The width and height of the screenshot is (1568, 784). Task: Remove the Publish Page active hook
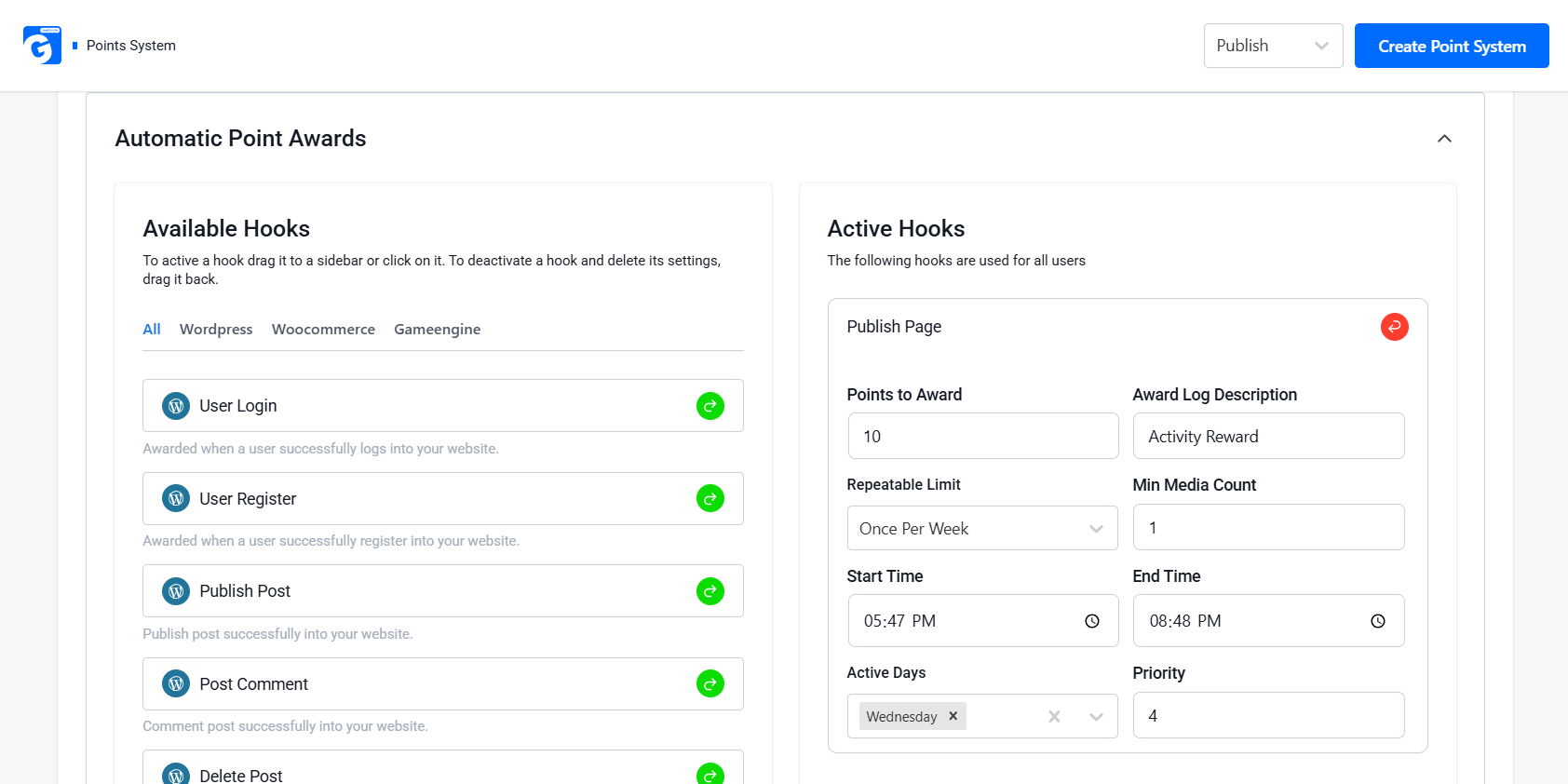pos(1394,327)
